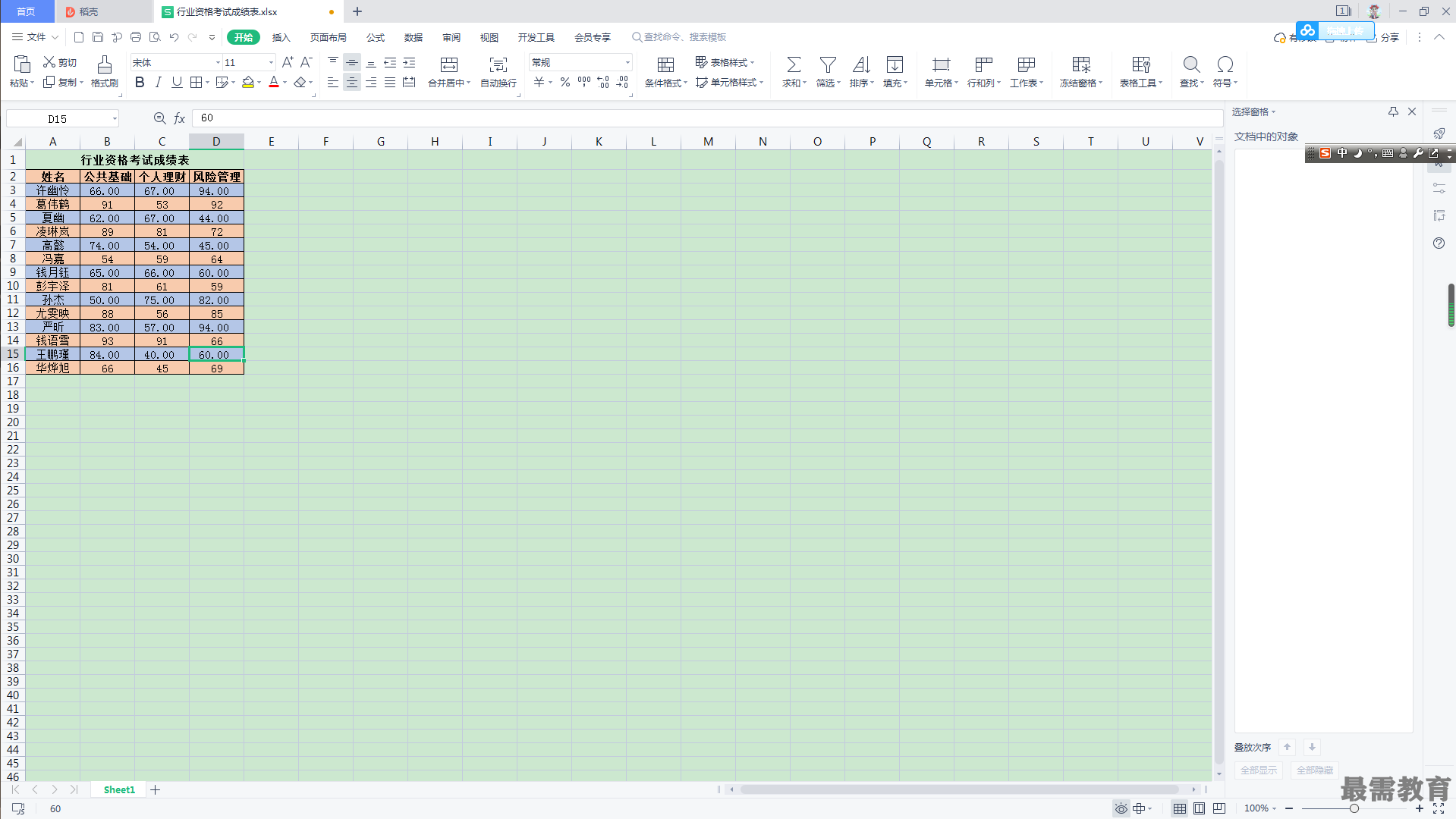The image size is (1456, 819).
Task: Open the font size dropdown showing 11
Action: (271, 62)
